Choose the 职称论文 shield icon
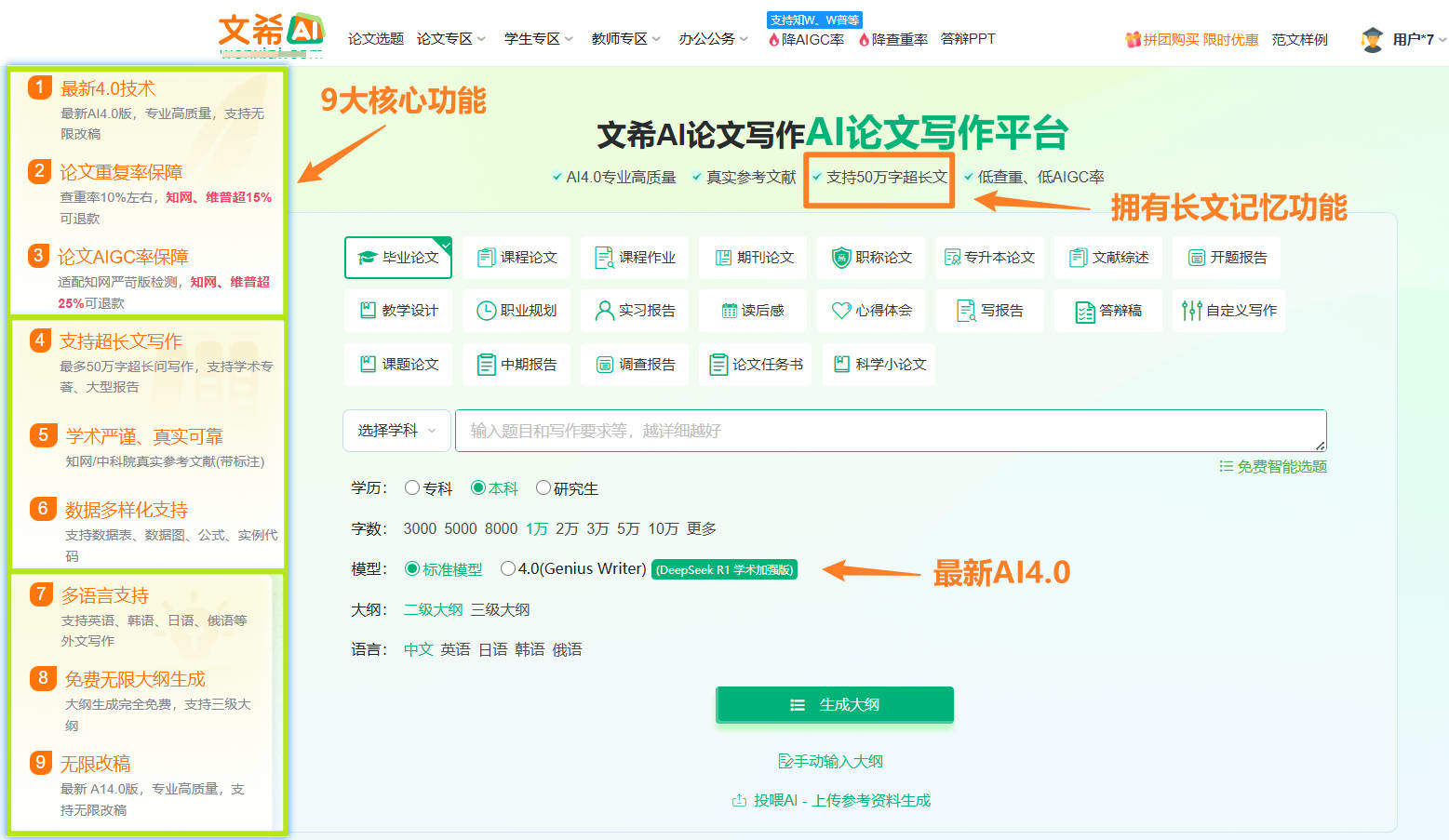The height and width of the screenshot is (840, 1449). [841, 258]
